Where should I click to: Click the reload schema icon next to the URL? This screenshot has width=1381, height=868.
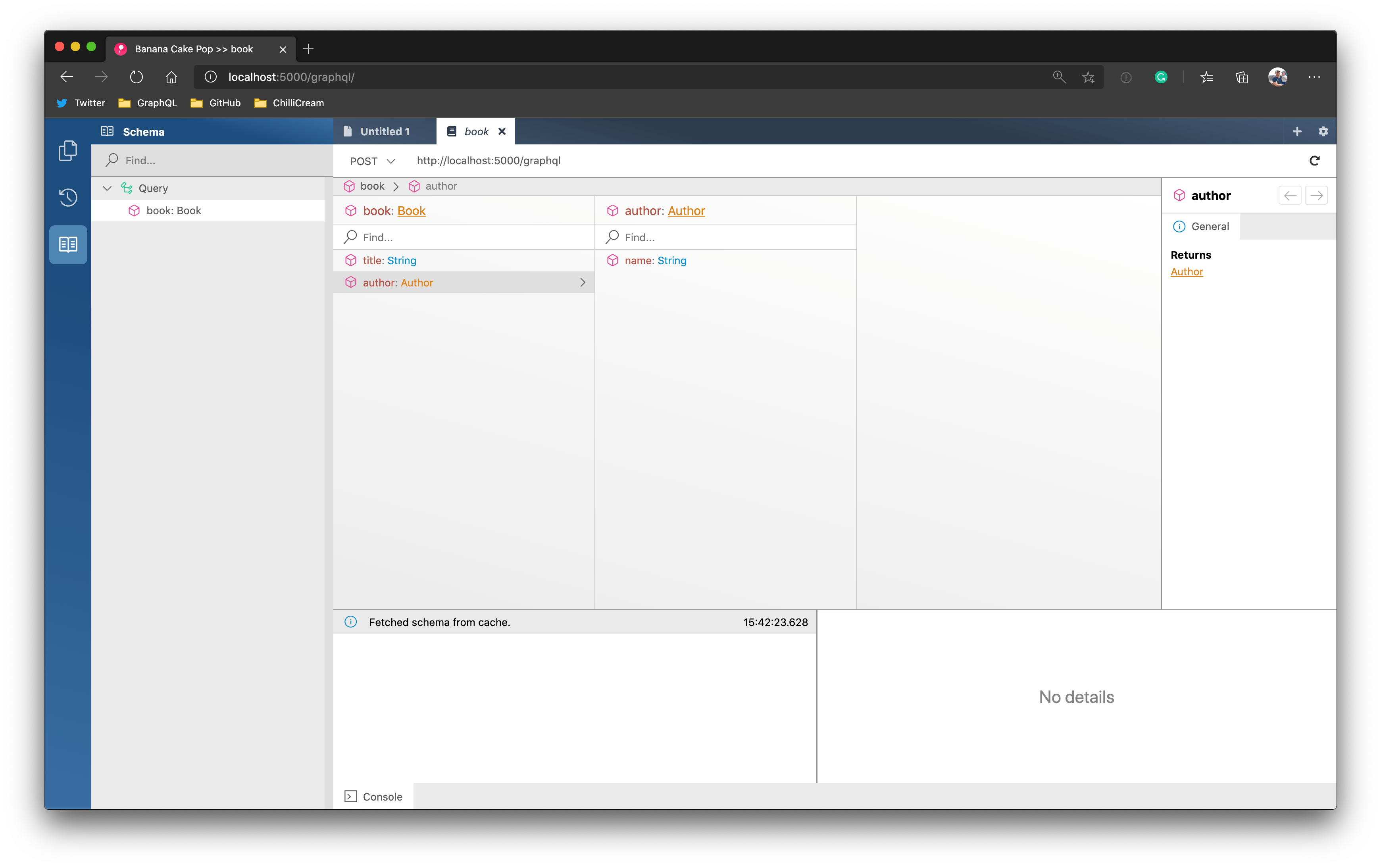coord(1314,161)
